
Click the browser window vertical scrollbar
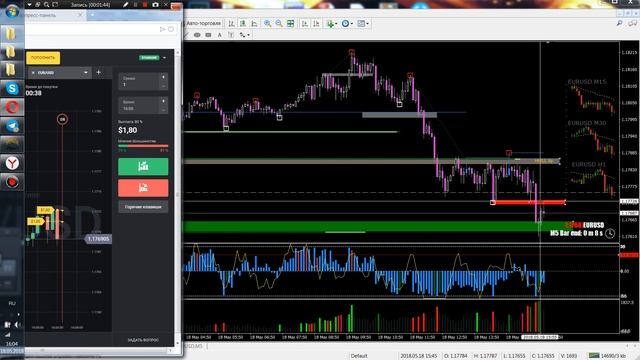[177, 196]
